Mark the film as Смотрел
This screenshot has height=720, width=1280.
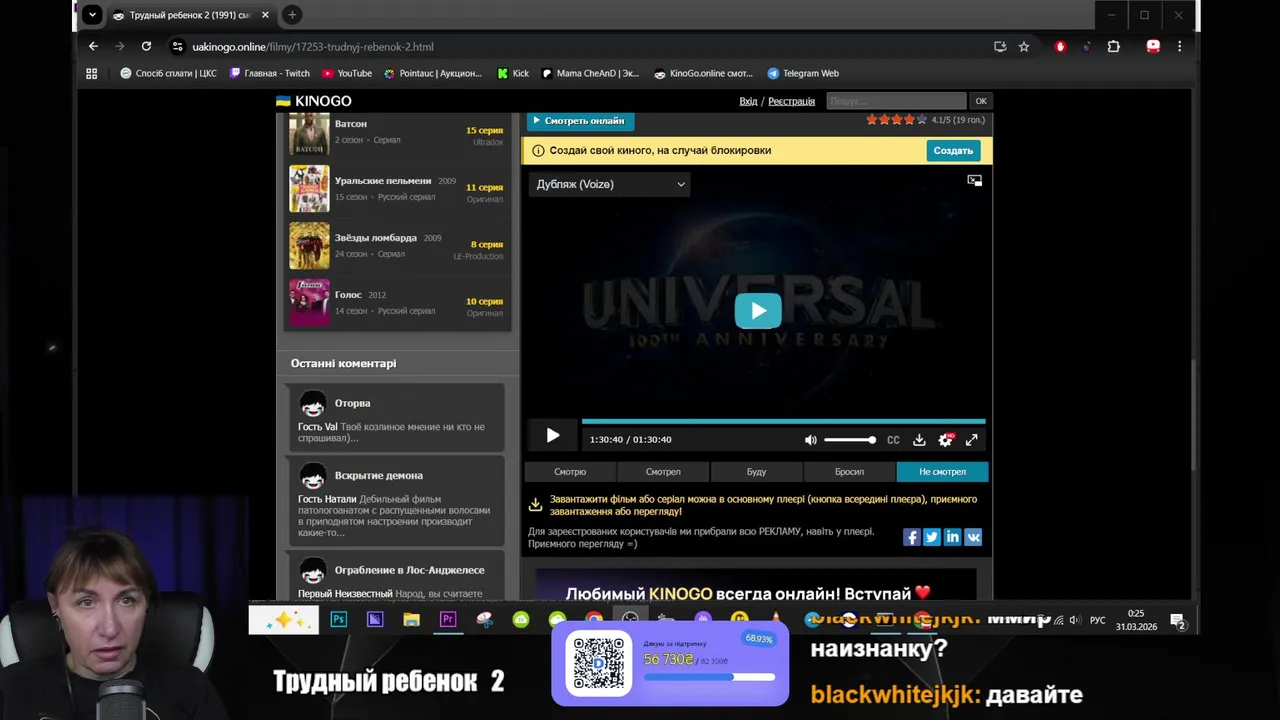(663, 472)
